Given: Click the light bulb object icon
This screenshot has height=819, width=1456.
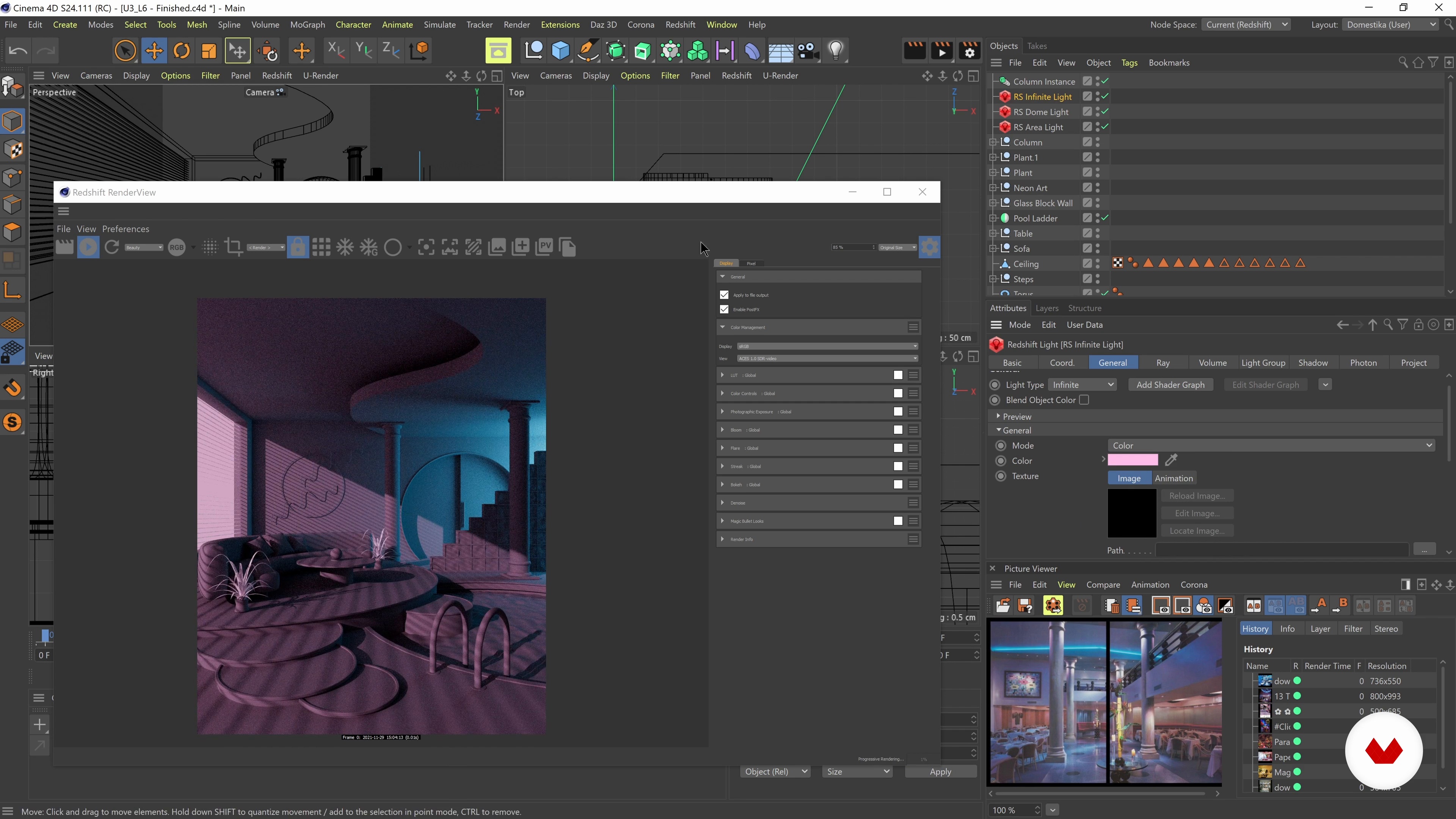Looking at the screenshot, I should (836, 51).
